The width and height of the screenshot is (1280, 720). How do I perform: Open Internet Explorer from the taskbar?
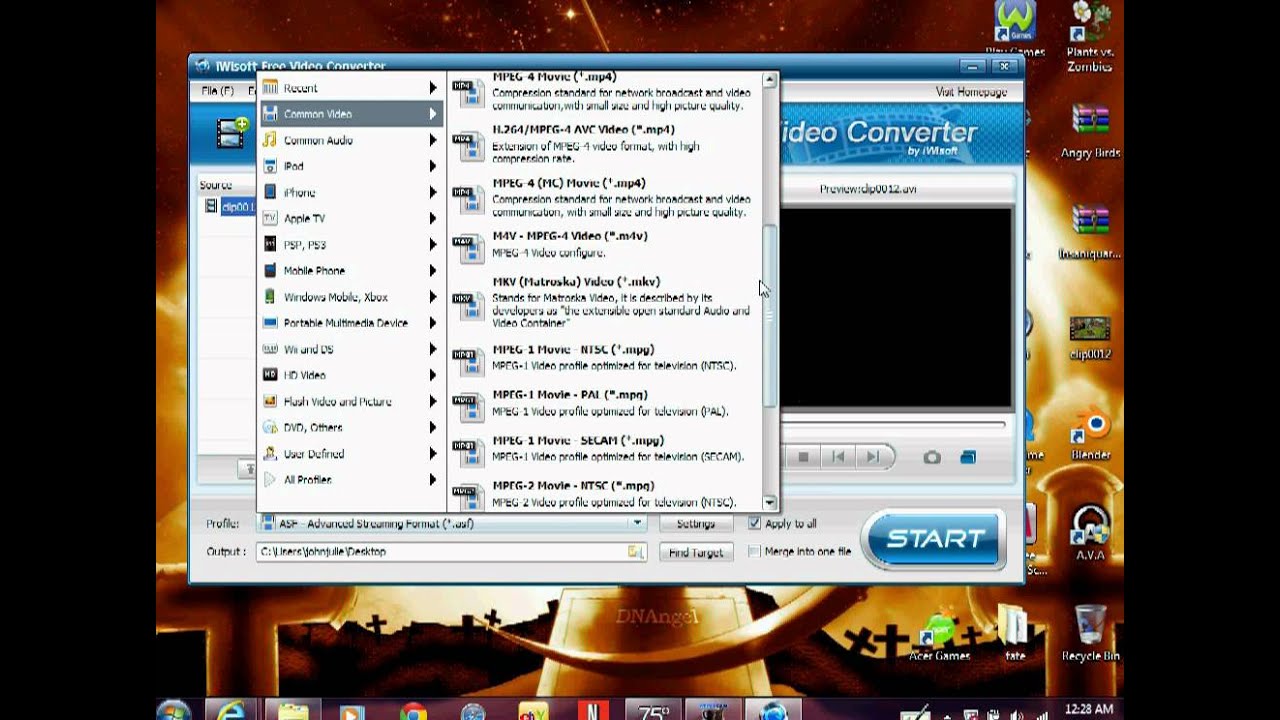tap(233, 711)
